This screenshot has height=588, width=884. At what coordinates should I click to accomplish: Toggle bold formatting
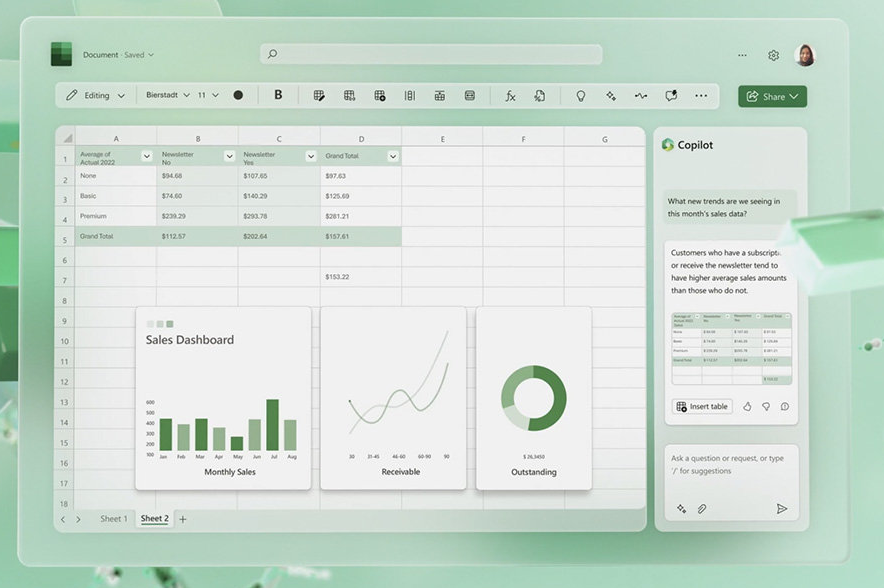(278, 95)
